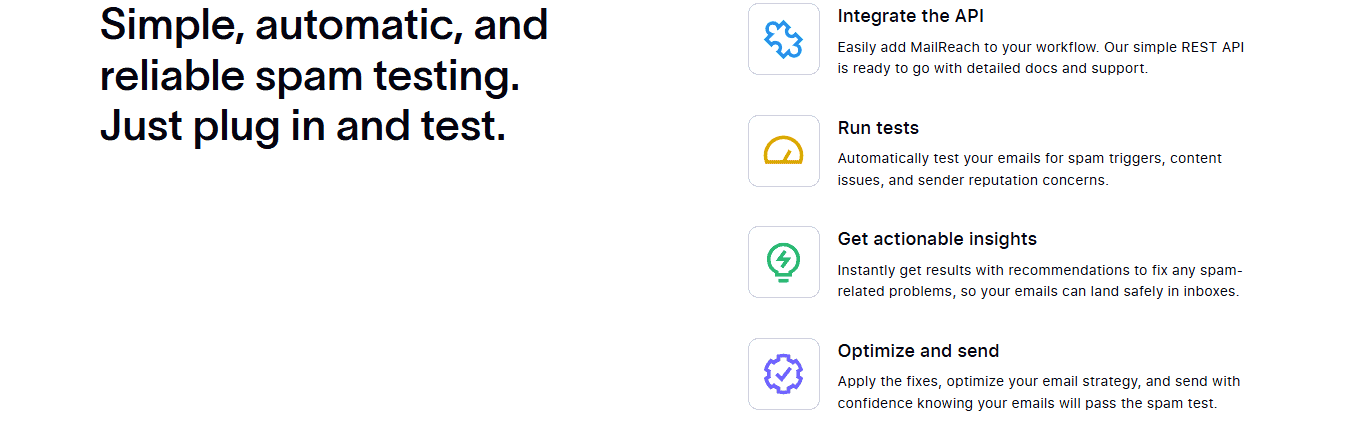Screen dimensions: 1346x431
Task: Click the "Simple, automatic, and" headline line
Action: click(324, 25)
